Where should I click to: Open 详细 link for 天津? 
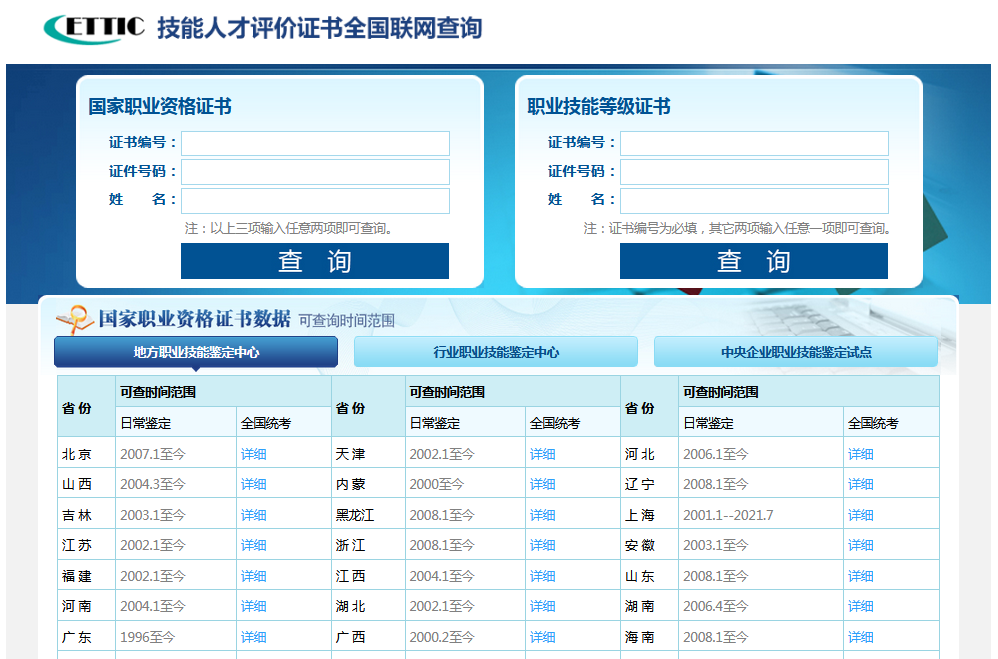point(542,454)
